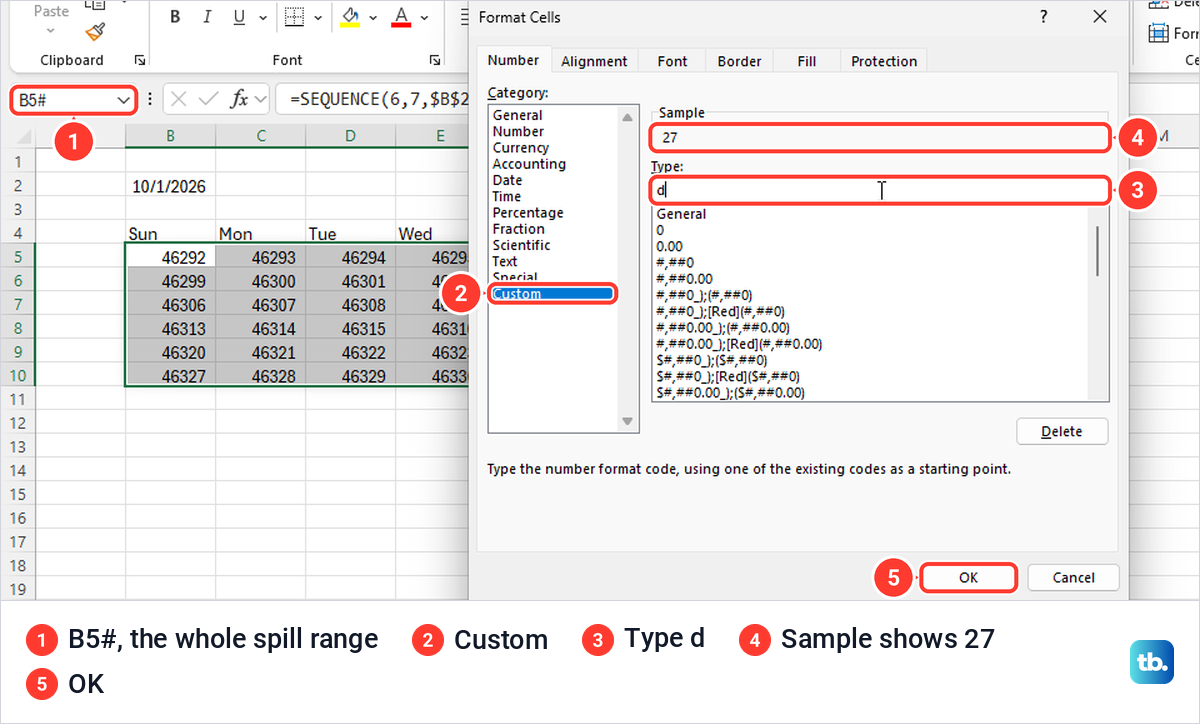Viewport: 1200px width, 724px height.
Task: Select column C header
Action: tap(260, 135)
